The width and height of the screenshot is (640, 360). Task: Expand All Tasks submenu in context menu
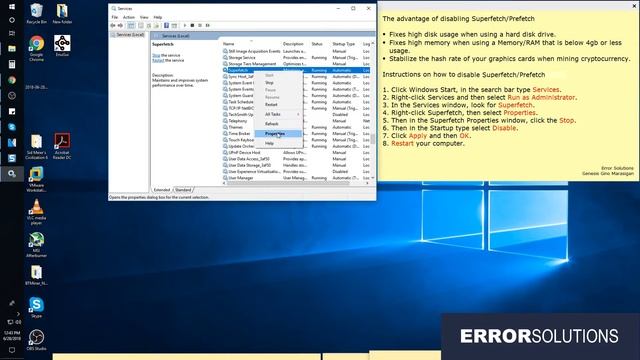[278, 114]
